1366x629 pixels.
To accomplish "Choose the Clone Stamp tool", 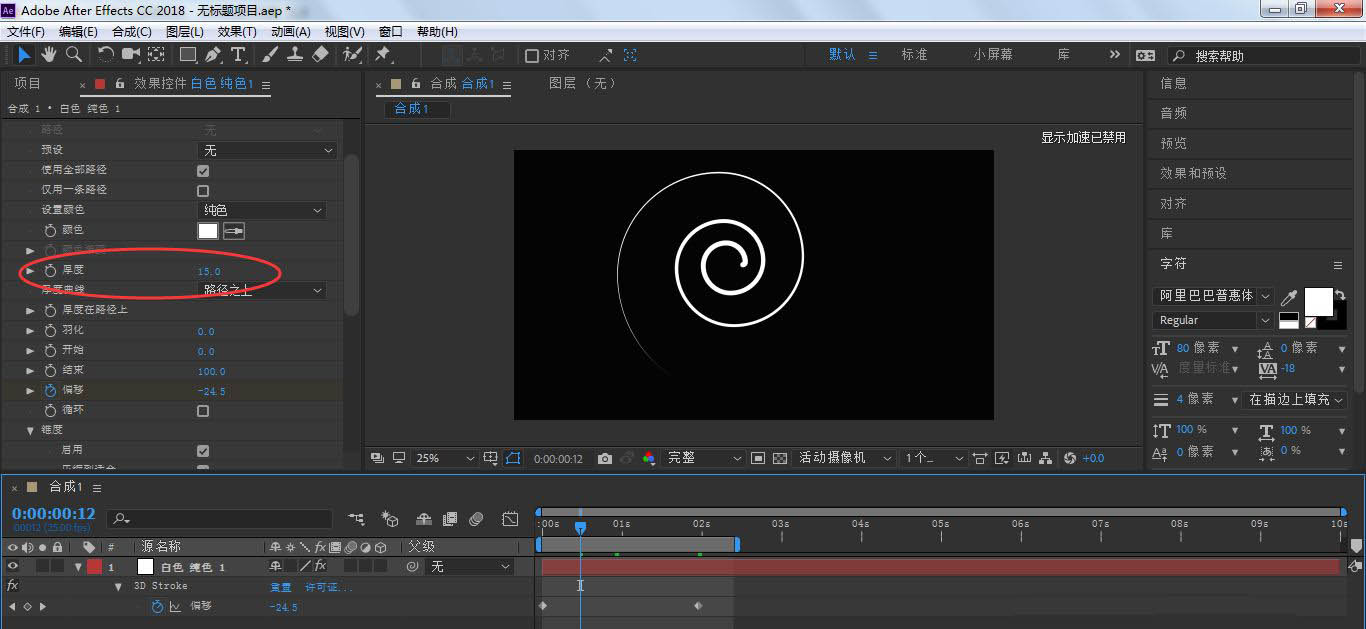I will (296, 54).
